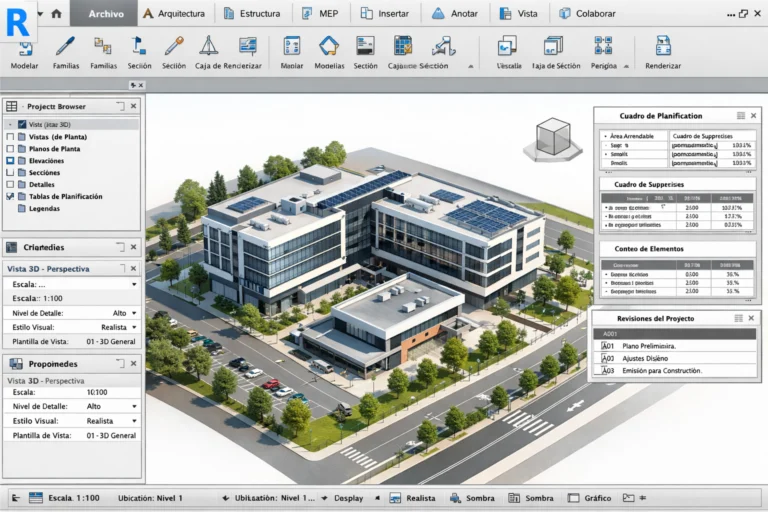Select the compass-shaped drafting icon
The height and width of the screenshot is (512, 768).
click(x=209, y=46)
